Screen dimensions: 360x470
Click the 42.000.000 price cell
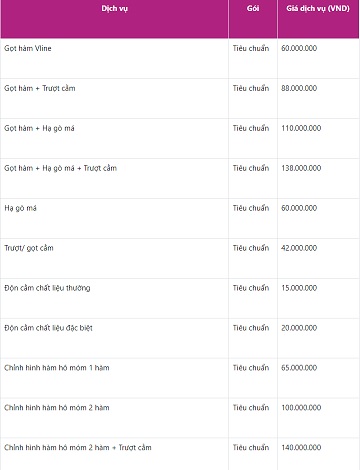[x=318, y=258]
